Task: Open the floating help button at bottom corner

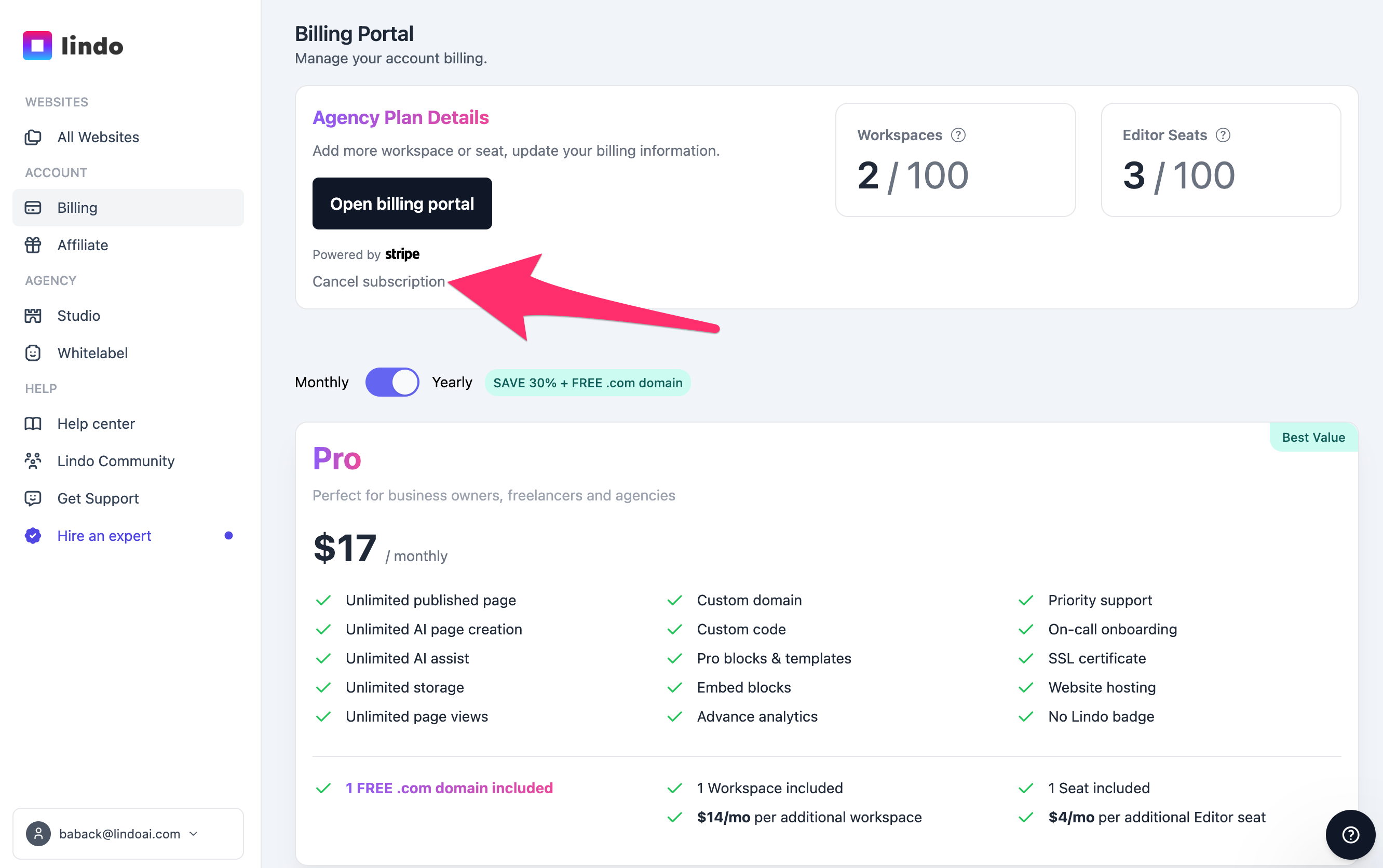Action: tap(1350, 834)
